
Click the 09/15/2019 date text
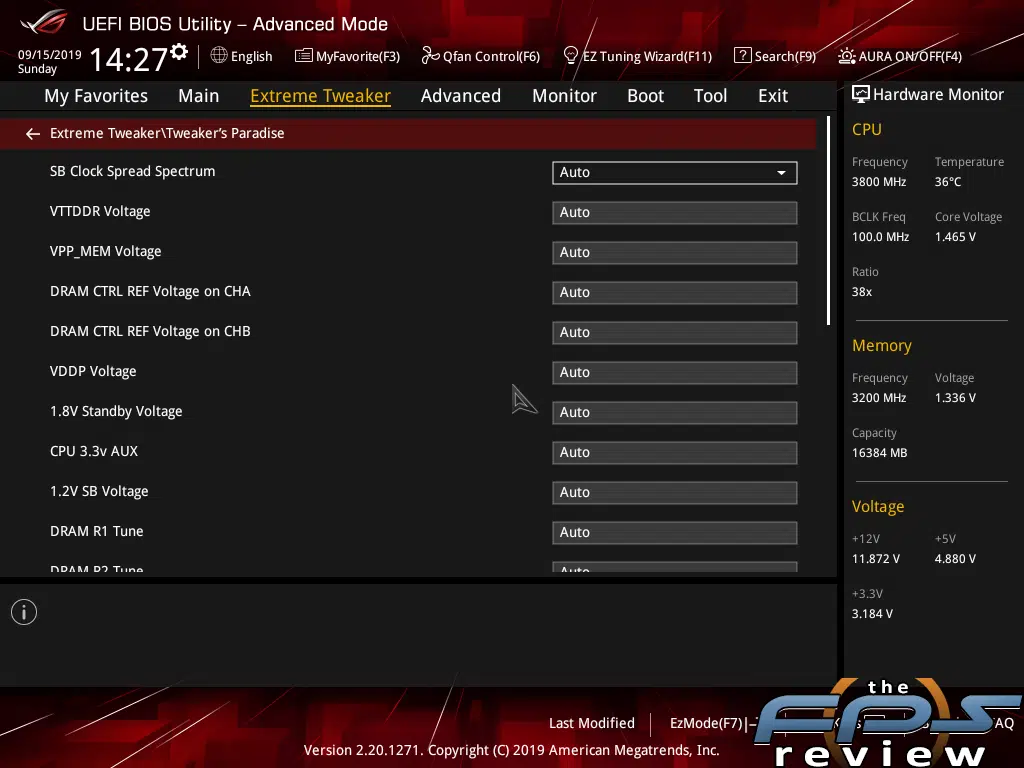tap(50, 55)
